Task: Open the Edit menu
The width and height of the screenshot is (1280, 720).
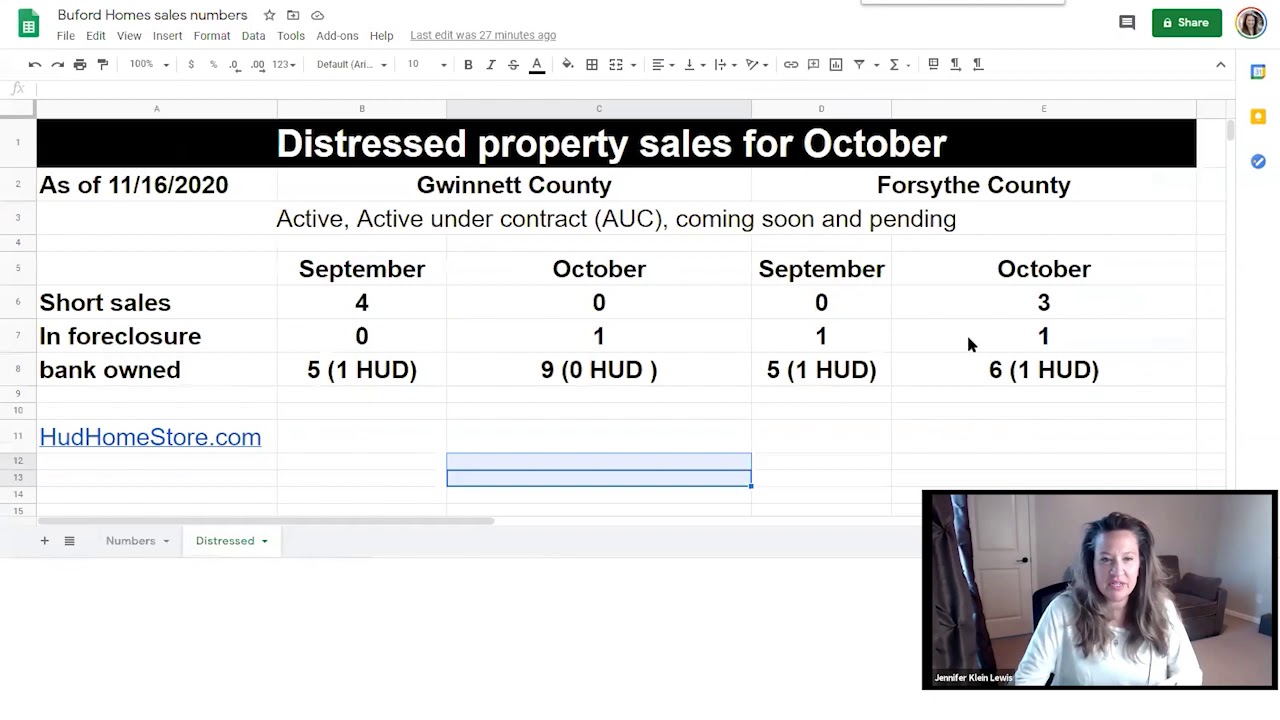Action: tap(95, 35)
